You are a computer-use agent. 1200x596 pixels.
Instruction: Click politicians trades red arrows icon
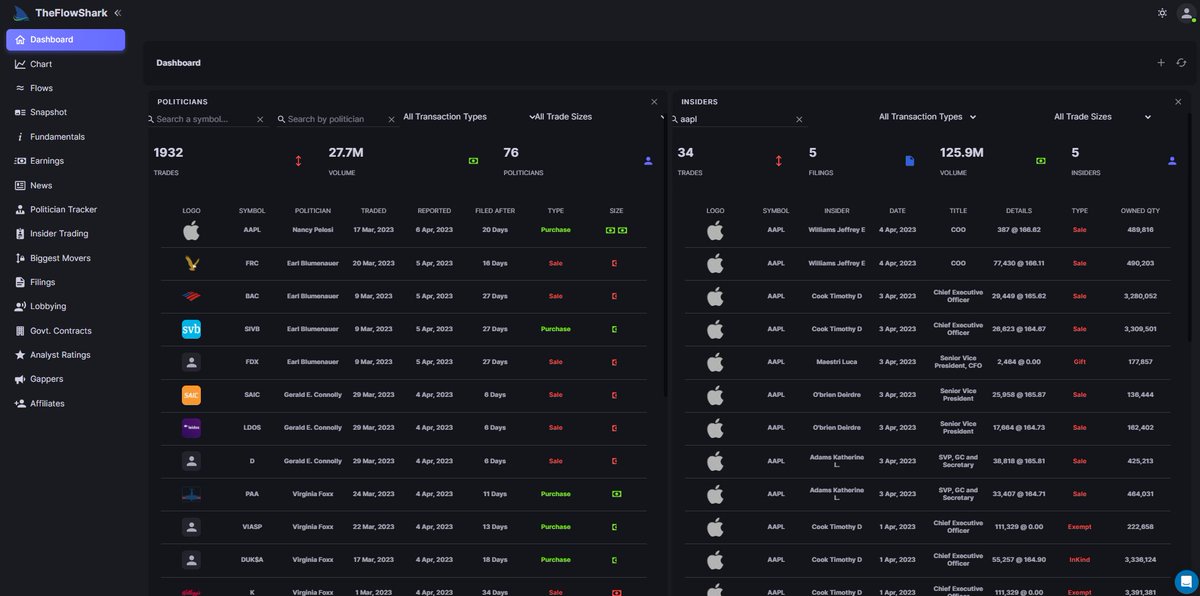(298, 160)
